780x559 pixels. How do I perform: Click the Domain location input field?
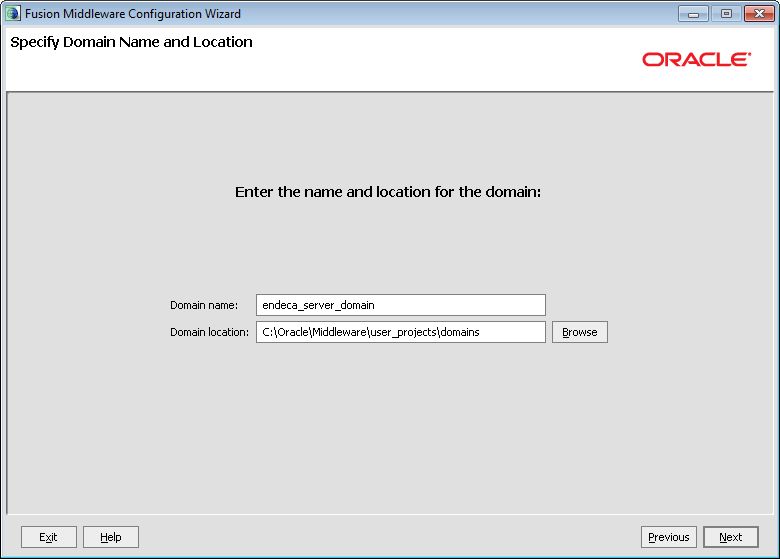point(400,332)
